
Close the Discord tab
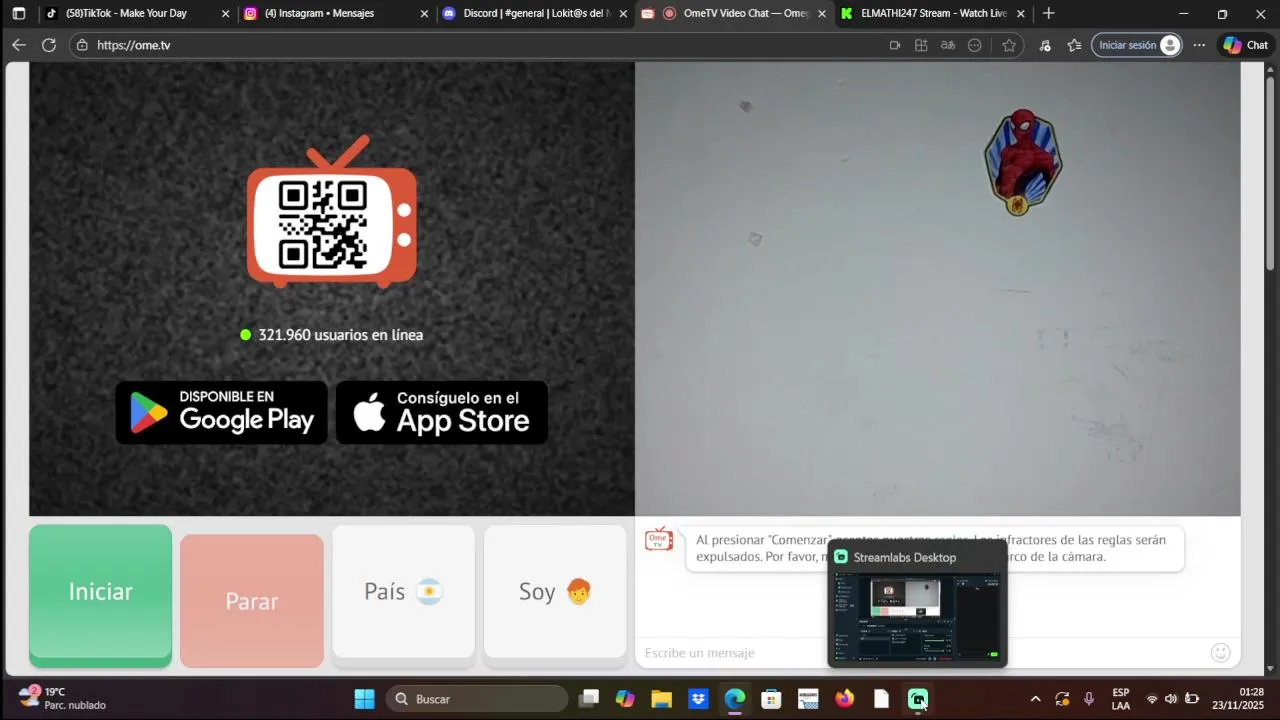click(623, 14)
